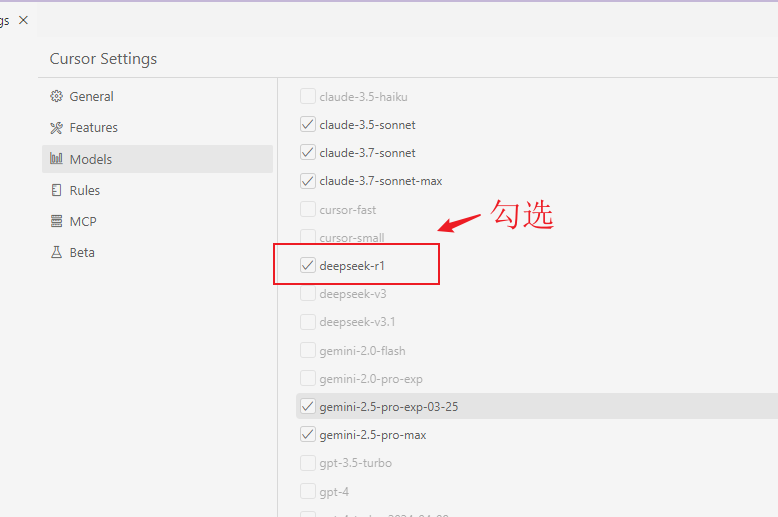Screen dimensions: 778x517
Task: Select the Models settings section
Action: click(157, 159)
